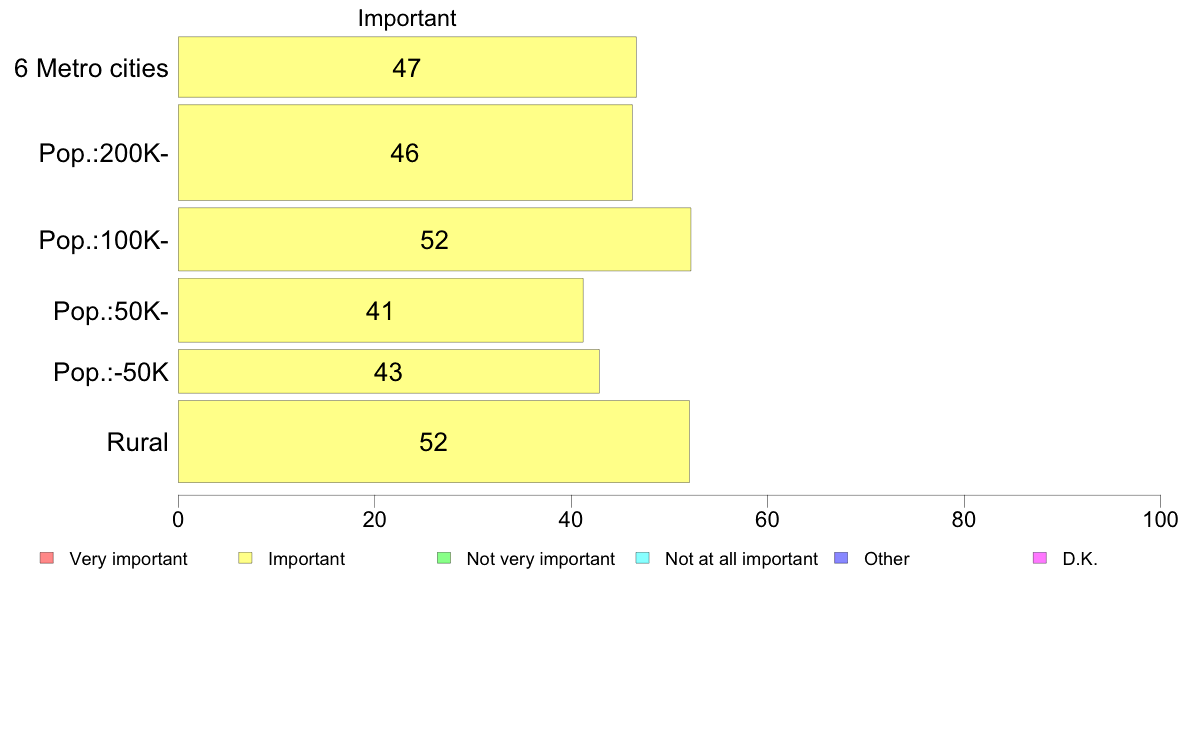Click the yellow Important legend swatch
1188x736 pixels.
tap(245, 559)
